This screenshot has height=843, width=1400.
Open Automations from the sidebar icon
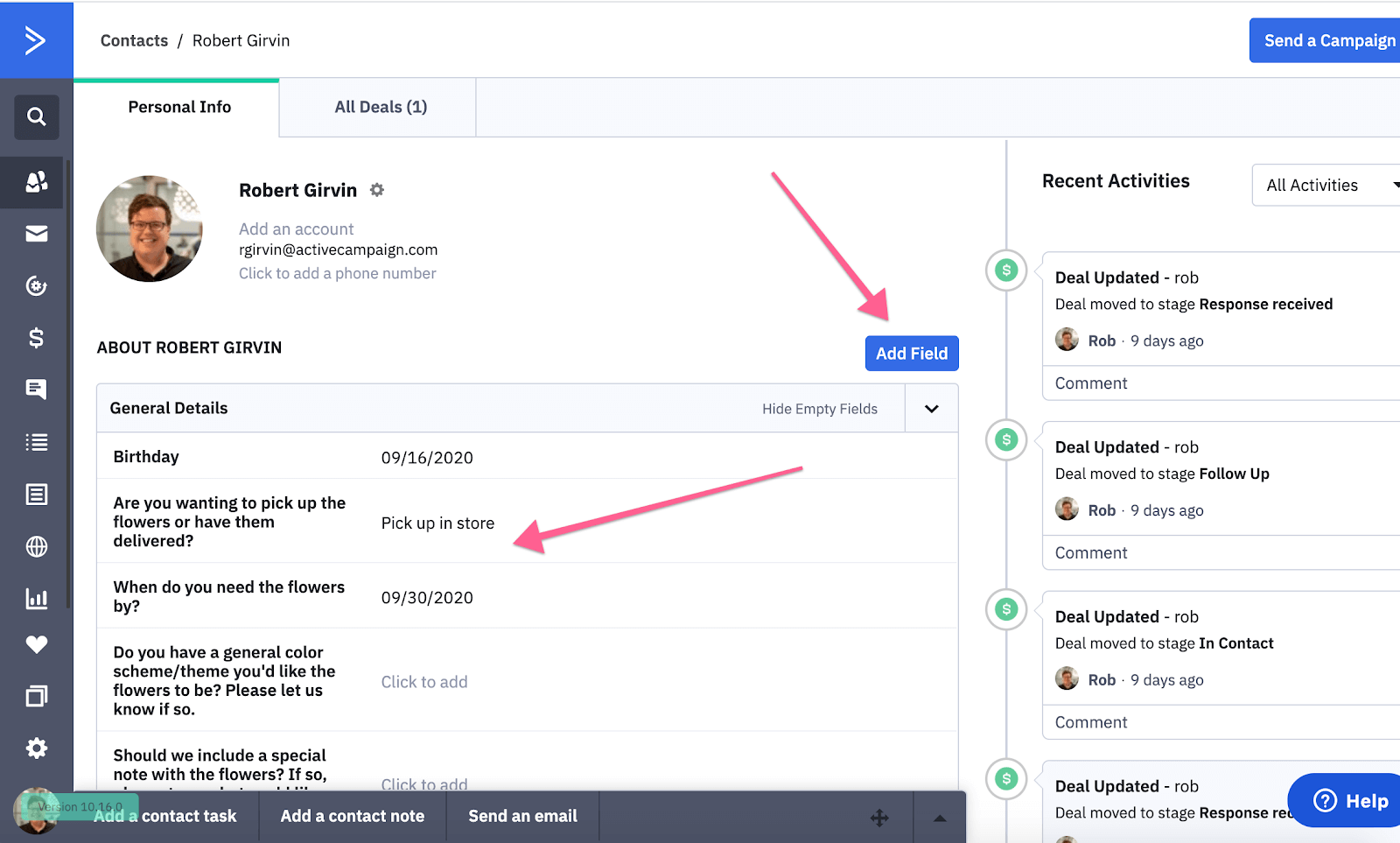37,285
